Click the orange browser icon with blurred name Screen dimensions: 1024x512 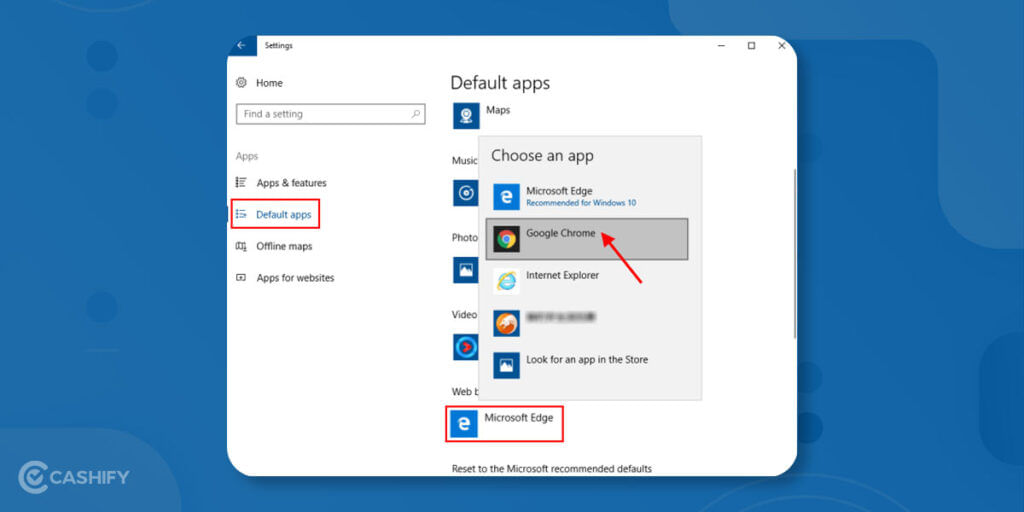506,323
